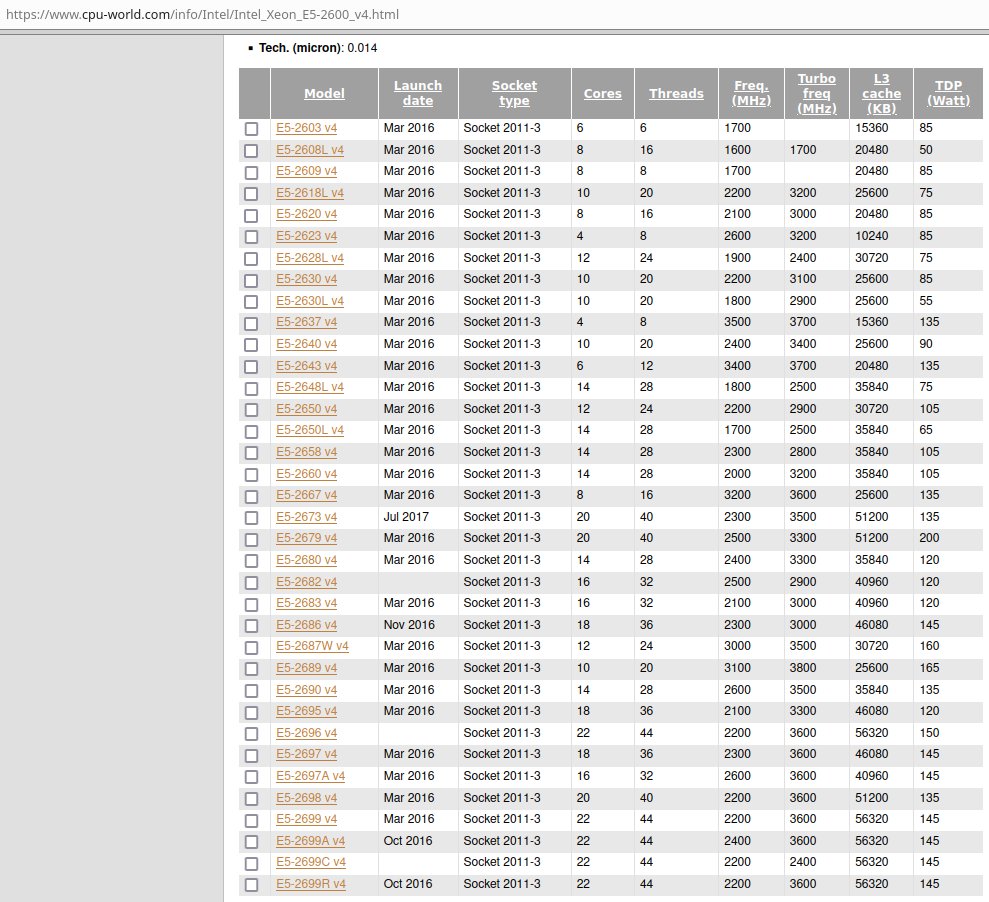This screenshot has height=902, width=989.
Task: Open the E5-2618L v4 link
Action: point(310,193)
